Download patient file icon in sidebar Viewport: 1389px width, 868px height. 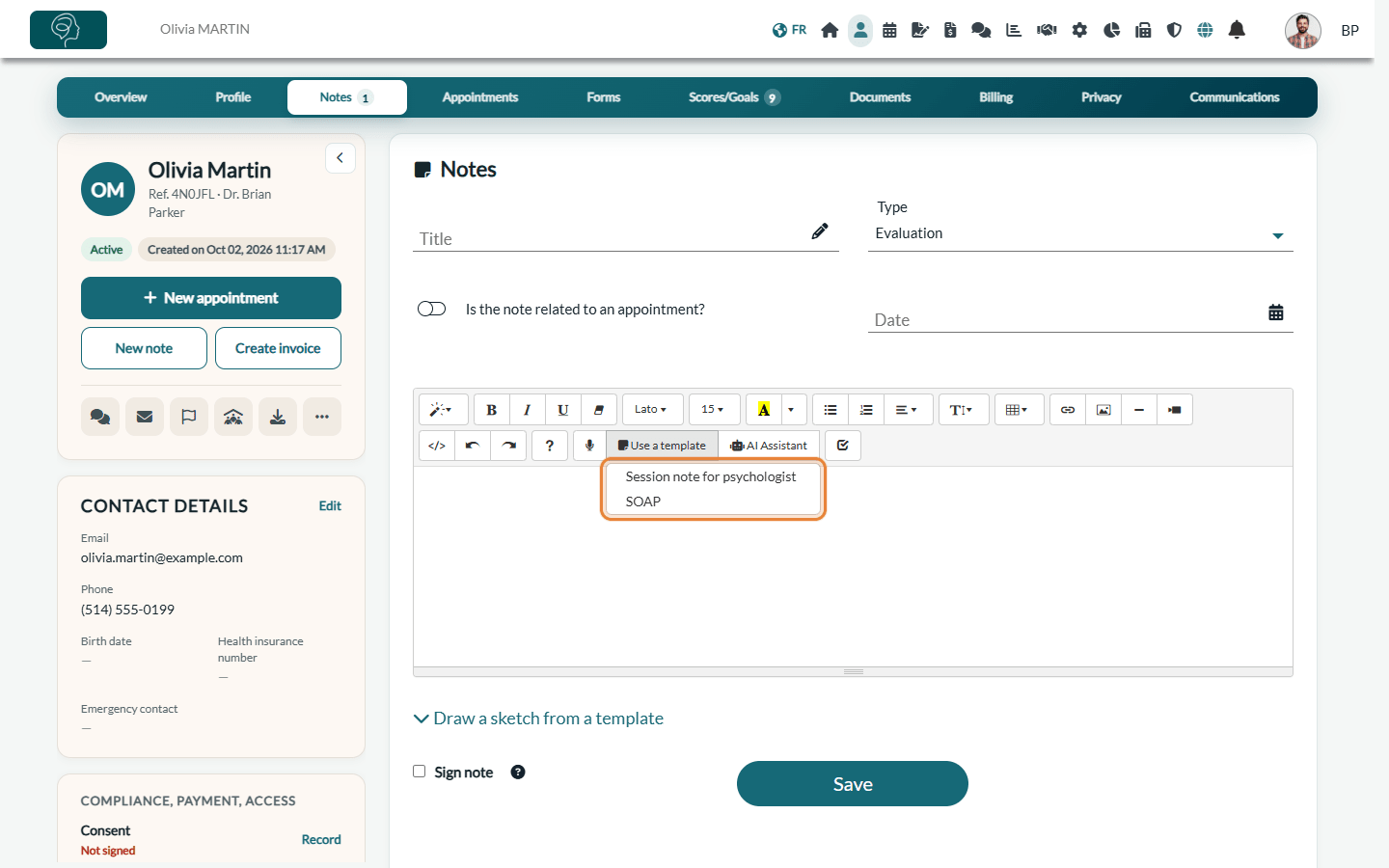pos(278,417)
